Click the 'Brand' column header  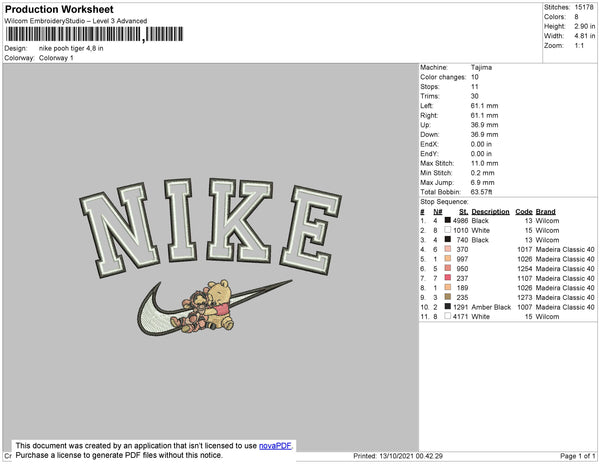(546, 212)
